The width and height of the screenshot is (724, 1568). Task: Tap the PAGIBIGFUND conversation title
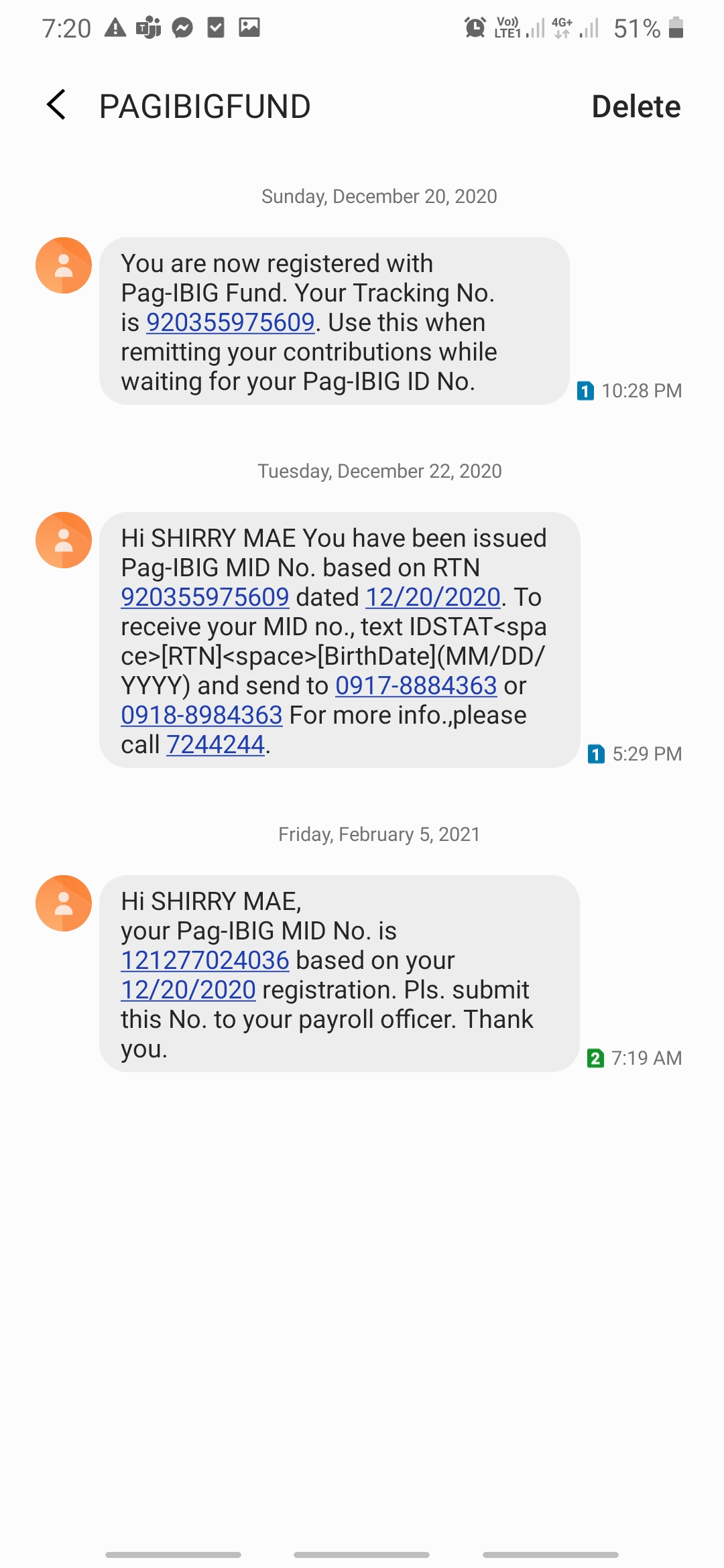tap(204, 107)
